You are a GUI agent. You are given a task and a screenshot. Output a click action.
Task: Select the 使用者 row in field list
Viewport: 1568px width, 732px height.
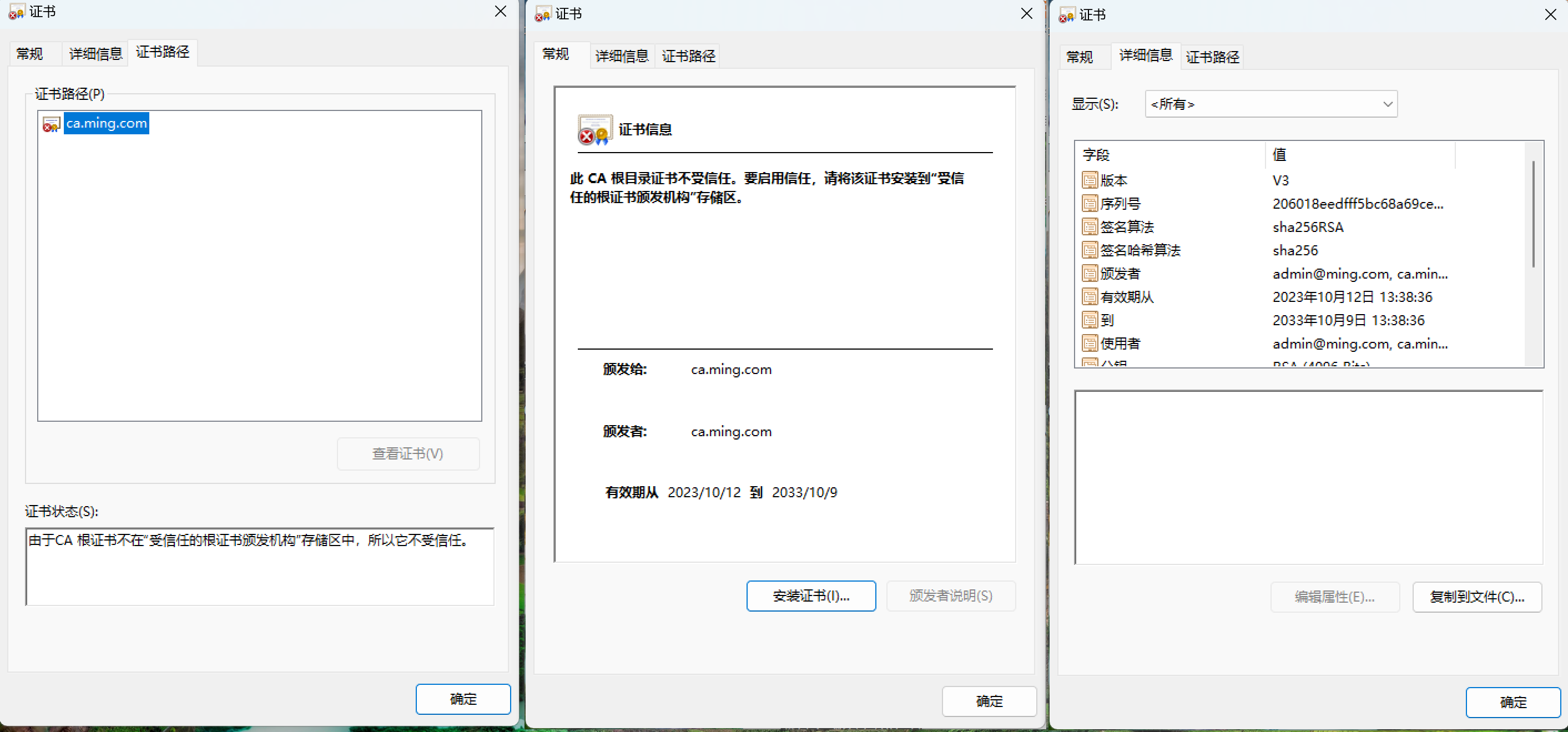[1120, 343]
